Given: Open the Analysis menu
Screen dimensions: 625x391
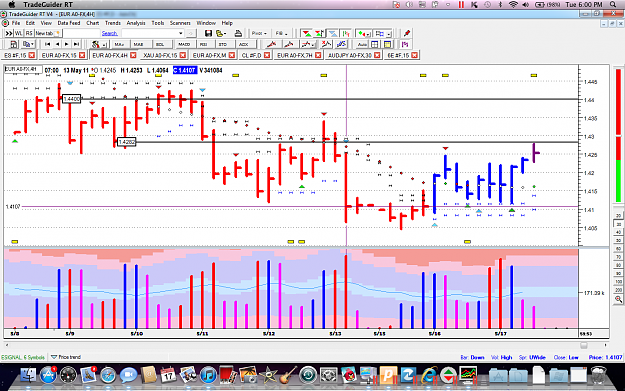Looking at the screenshot, I should 136,23.
